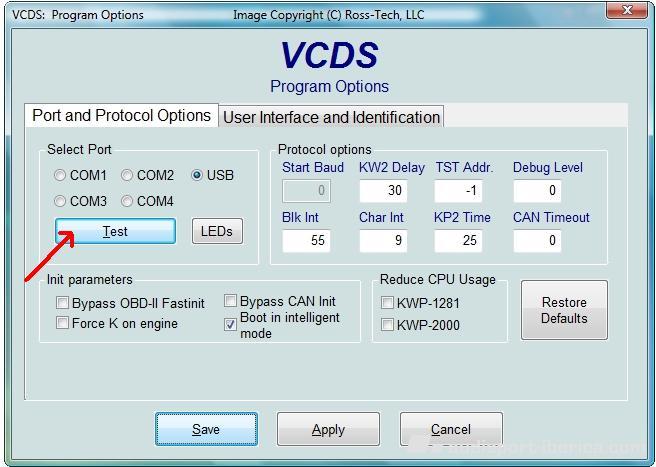
Task: Click the Blk Int field
Action: click(306, 241)
